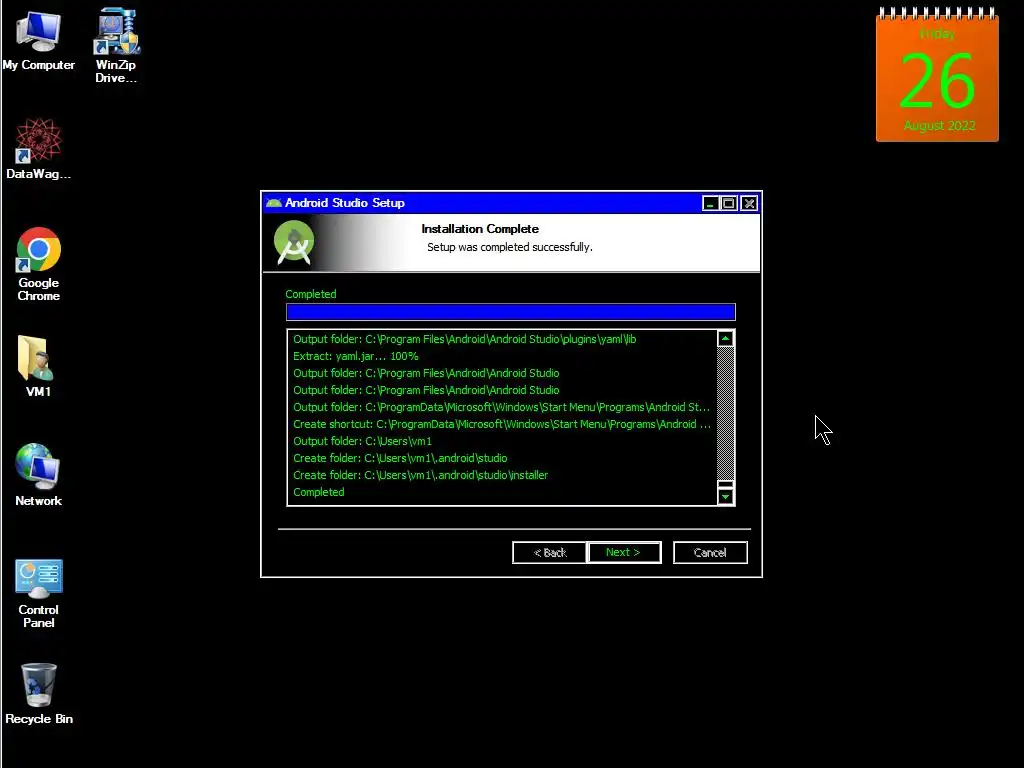Click the Android Studio Setup title bar text
1024x768 pixels.
345,202
